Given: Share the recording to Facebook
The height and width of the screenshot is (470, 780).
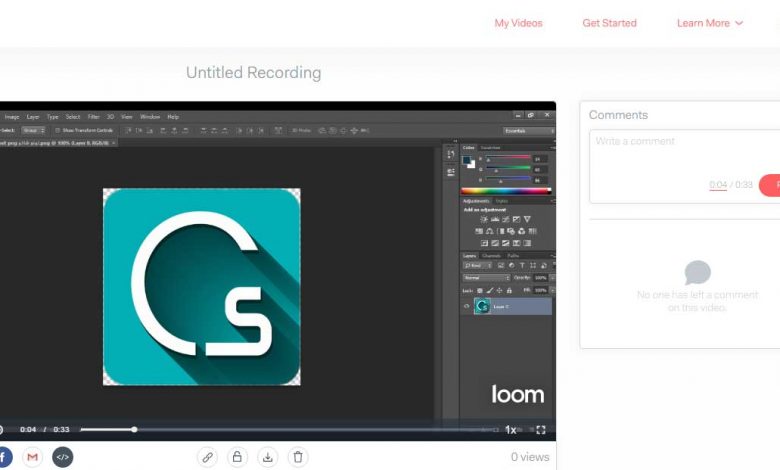Looking at the screenshot, I should (4, 457).
